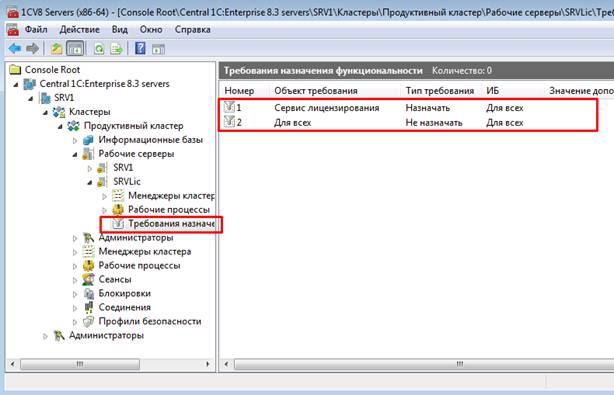Click the requirement 1 row icon

click(x=229, y=106)
